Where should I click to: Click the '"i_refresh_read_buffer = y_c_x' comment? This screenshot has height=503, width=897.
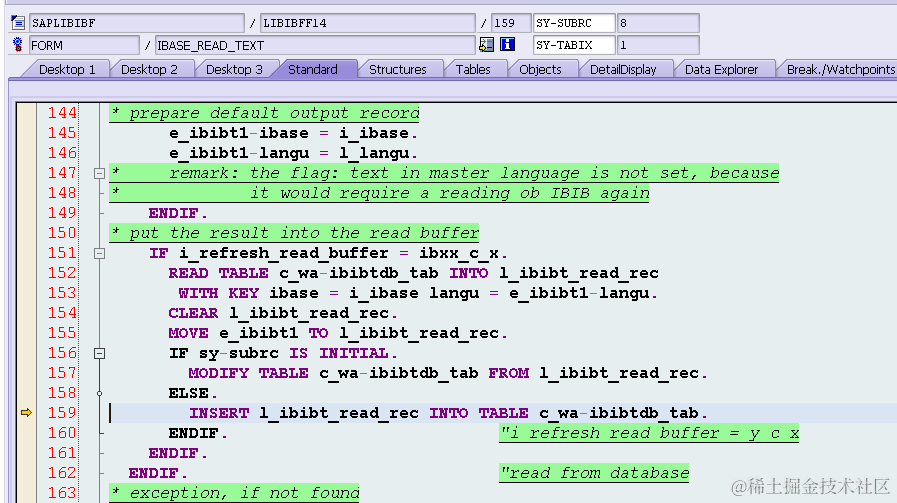[x=649, y=433]
